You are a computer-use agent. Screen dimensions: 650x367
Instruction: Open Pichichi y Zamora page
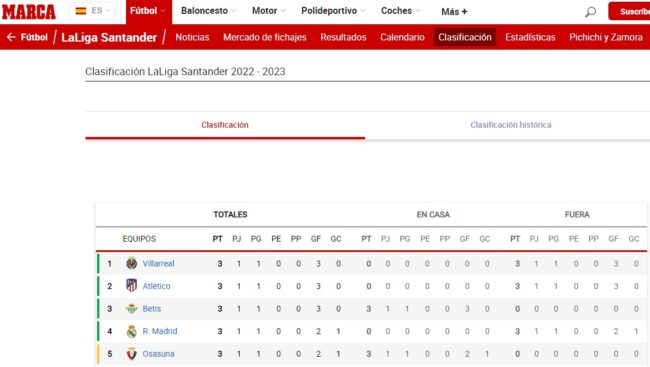click(606, 37)
